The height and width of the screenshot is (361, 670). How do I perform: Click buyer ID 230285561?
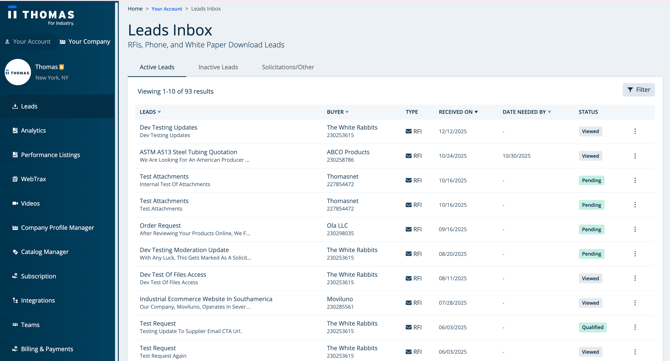[340, 307]
